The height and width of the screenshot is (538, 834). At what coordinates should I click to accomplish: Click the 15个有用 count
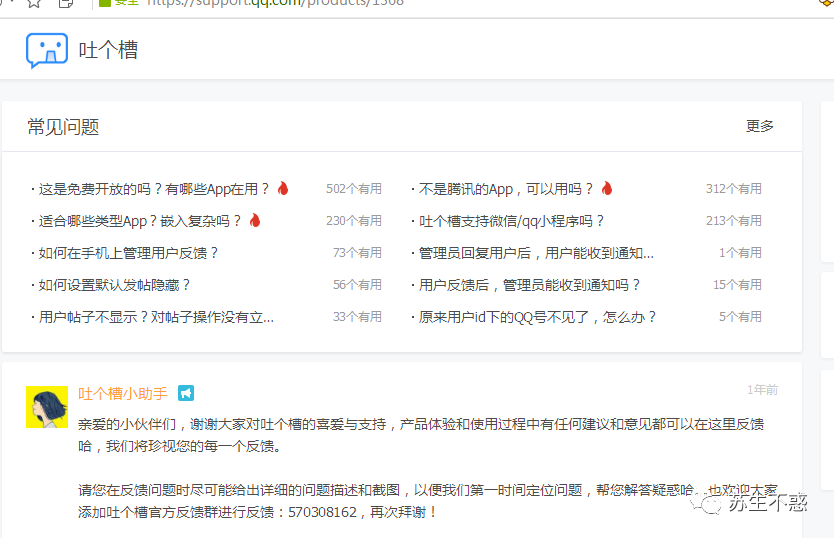pos(737,285)
